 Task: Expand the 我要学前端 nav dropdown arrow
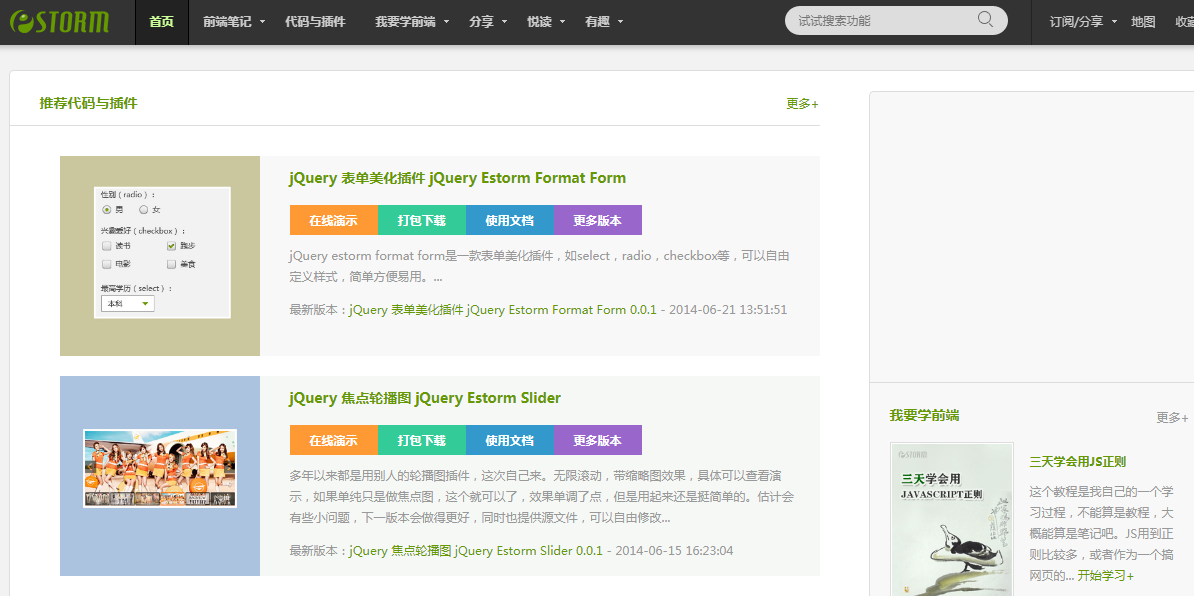(x=446, y=22)
